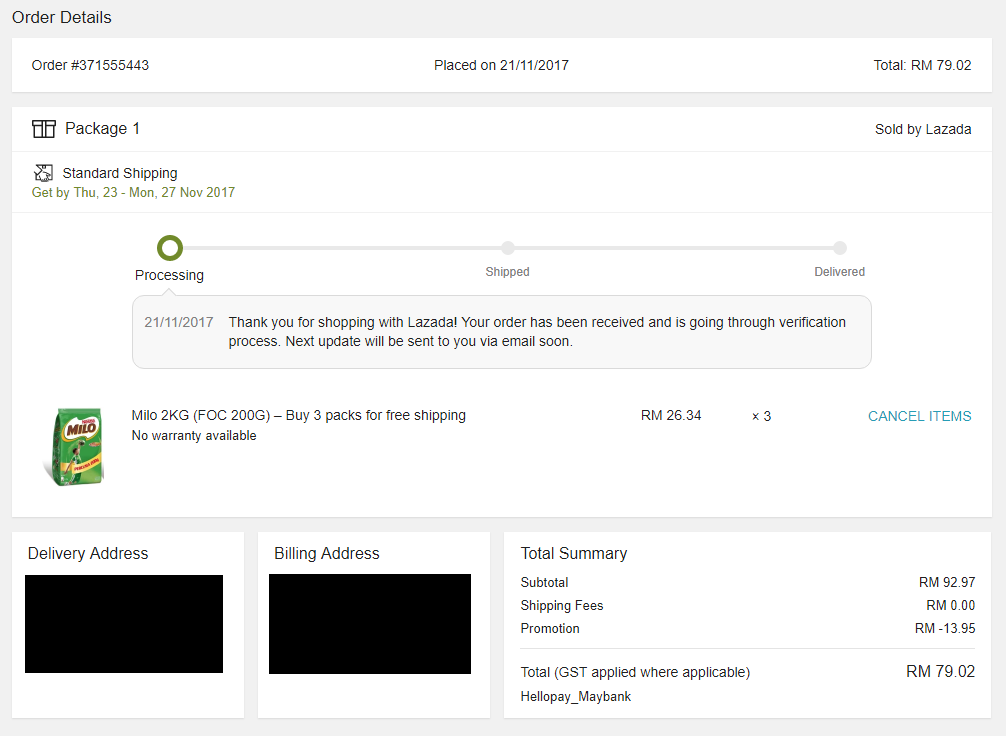Click the Billing Address heading

click(327, 553)
